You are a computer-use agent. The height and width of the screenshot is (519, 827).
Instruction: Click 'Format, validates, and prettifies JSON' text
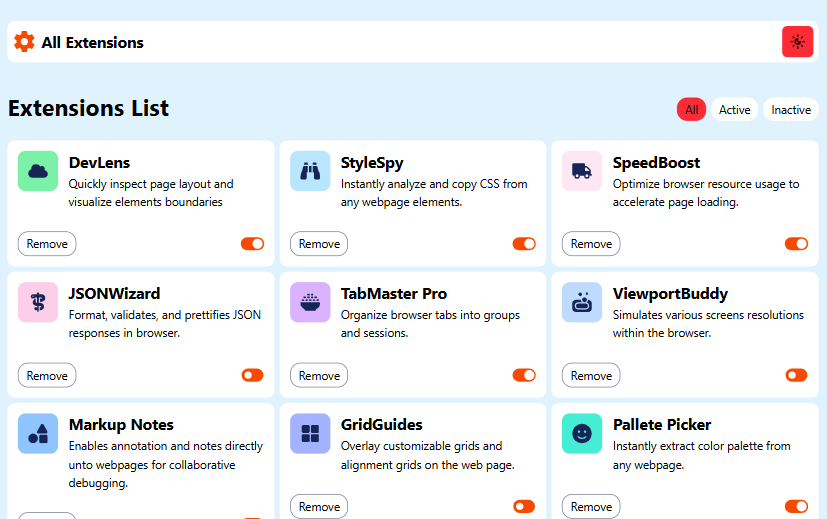click(x=165, y=324)
